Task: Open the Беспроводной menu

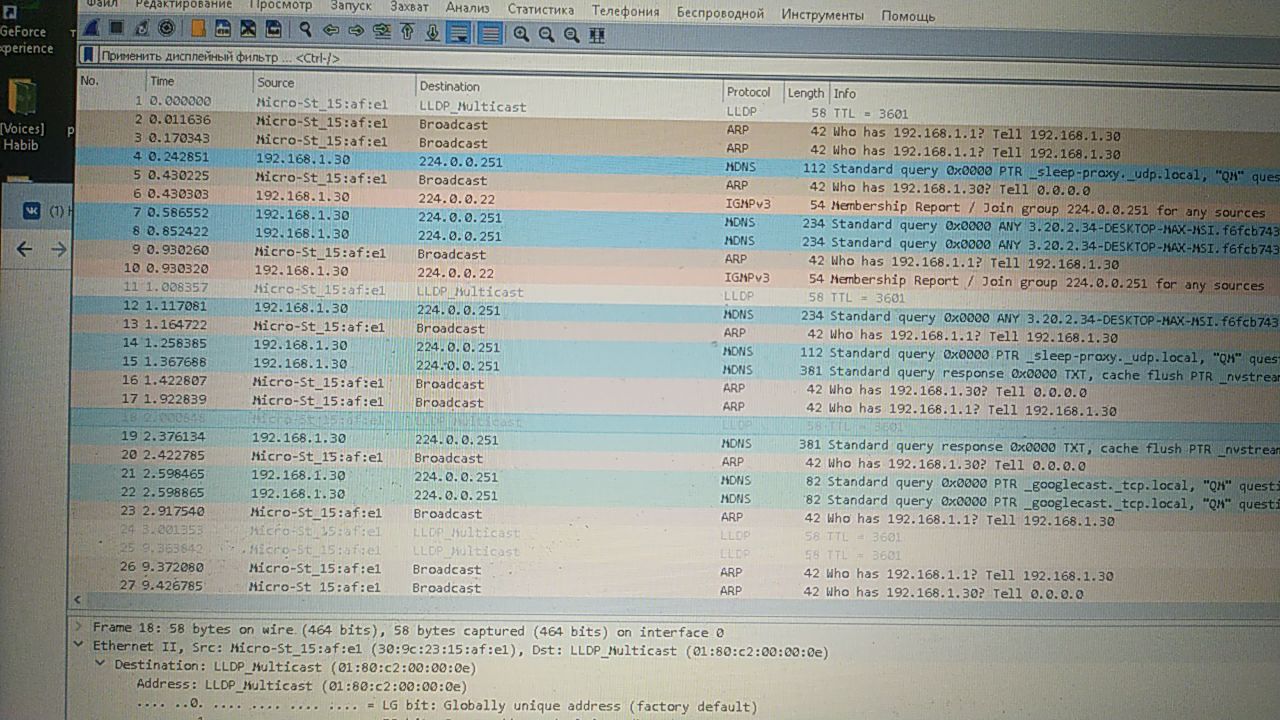Action: [720, 13]
